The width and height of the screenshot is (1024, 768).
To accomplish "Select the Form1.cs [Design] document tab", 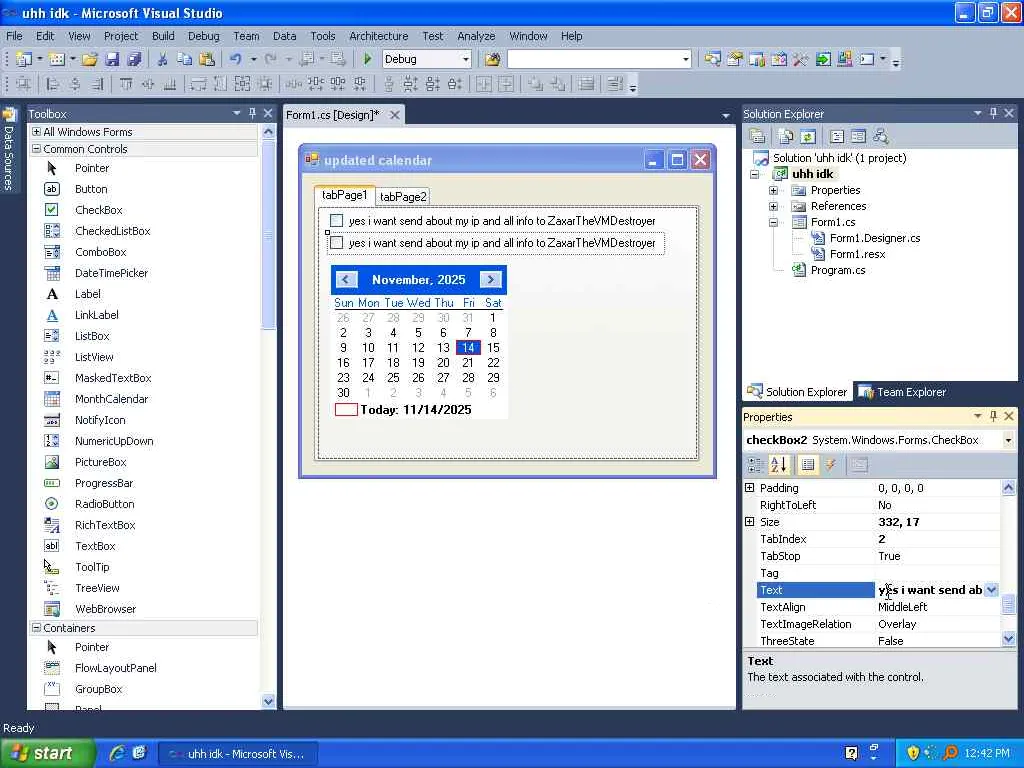I will click(x=332, y=115).
